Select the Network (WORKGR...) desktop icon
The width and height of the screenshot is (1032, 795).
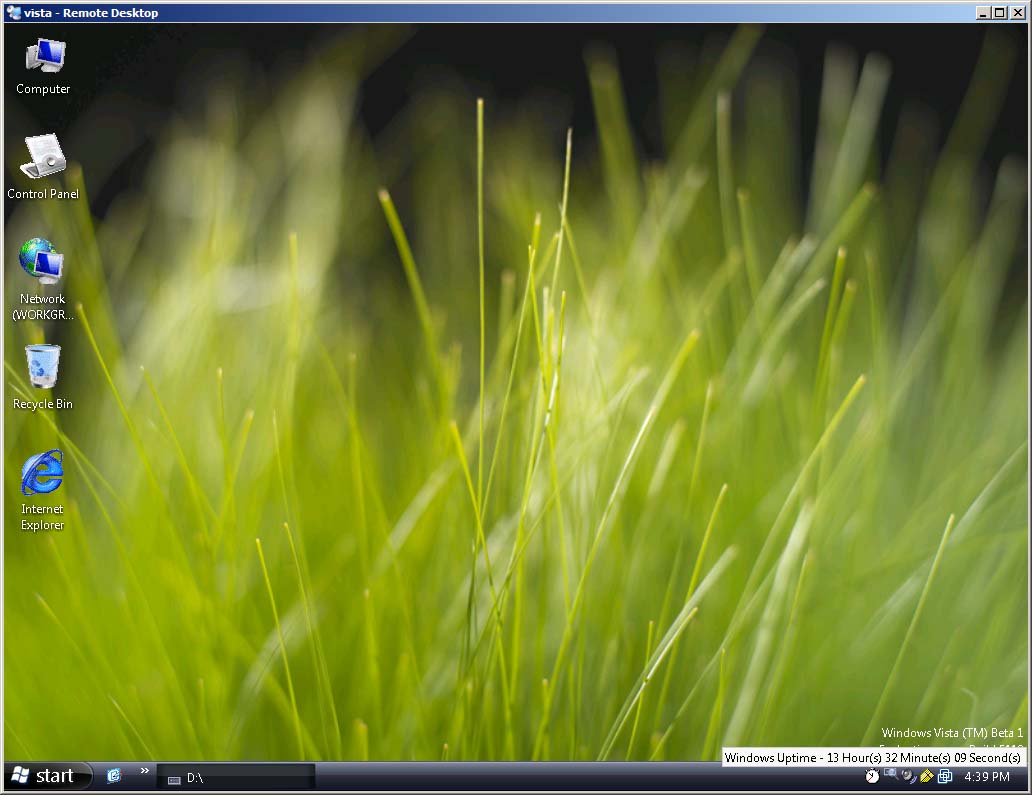(42, 280)
